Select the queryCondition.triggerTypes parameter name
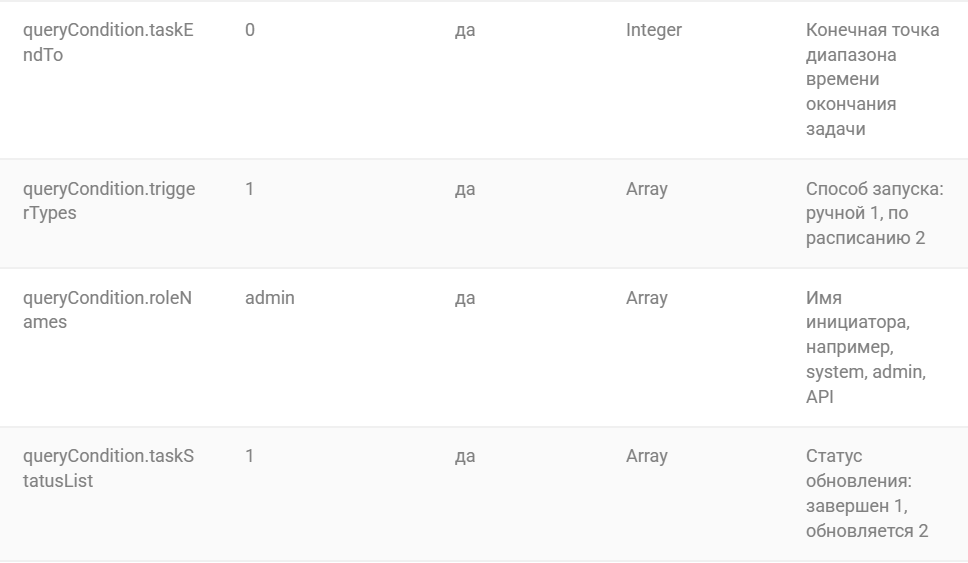This screenshot has height=563, width=968. coord(109,201)
